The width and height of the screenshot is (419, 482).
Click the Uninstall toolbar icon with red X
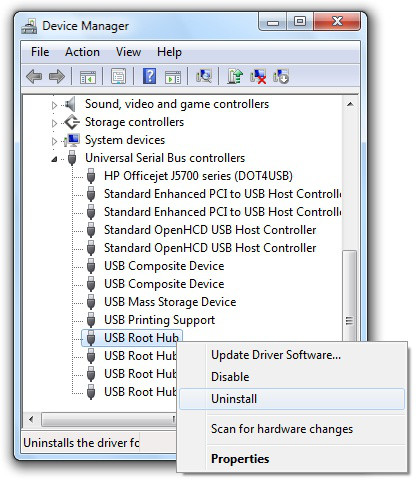(x=258, y=76)
